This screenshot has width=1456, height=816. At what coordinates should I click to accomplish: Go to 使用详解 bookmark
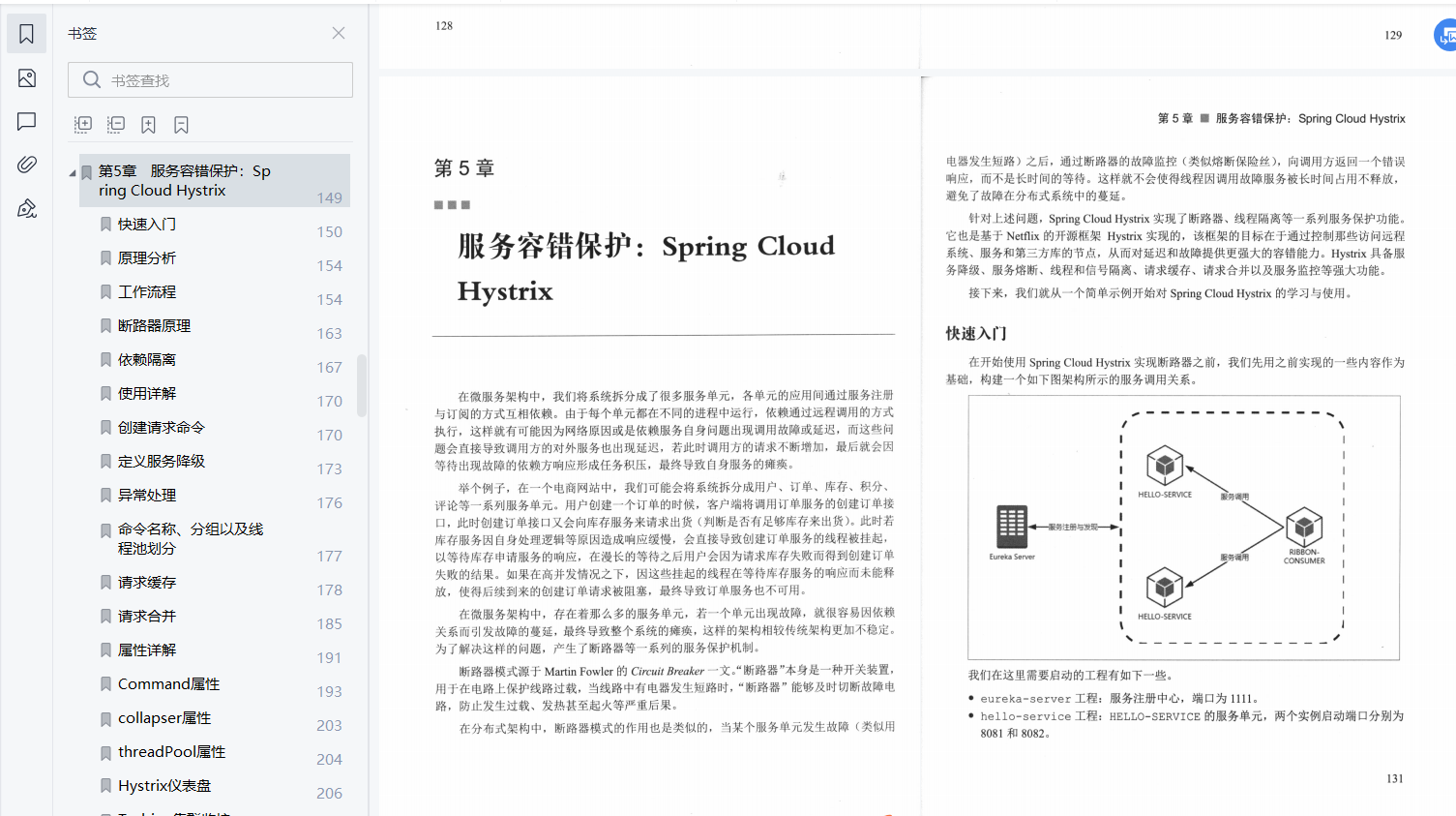(x=147, y=394)
